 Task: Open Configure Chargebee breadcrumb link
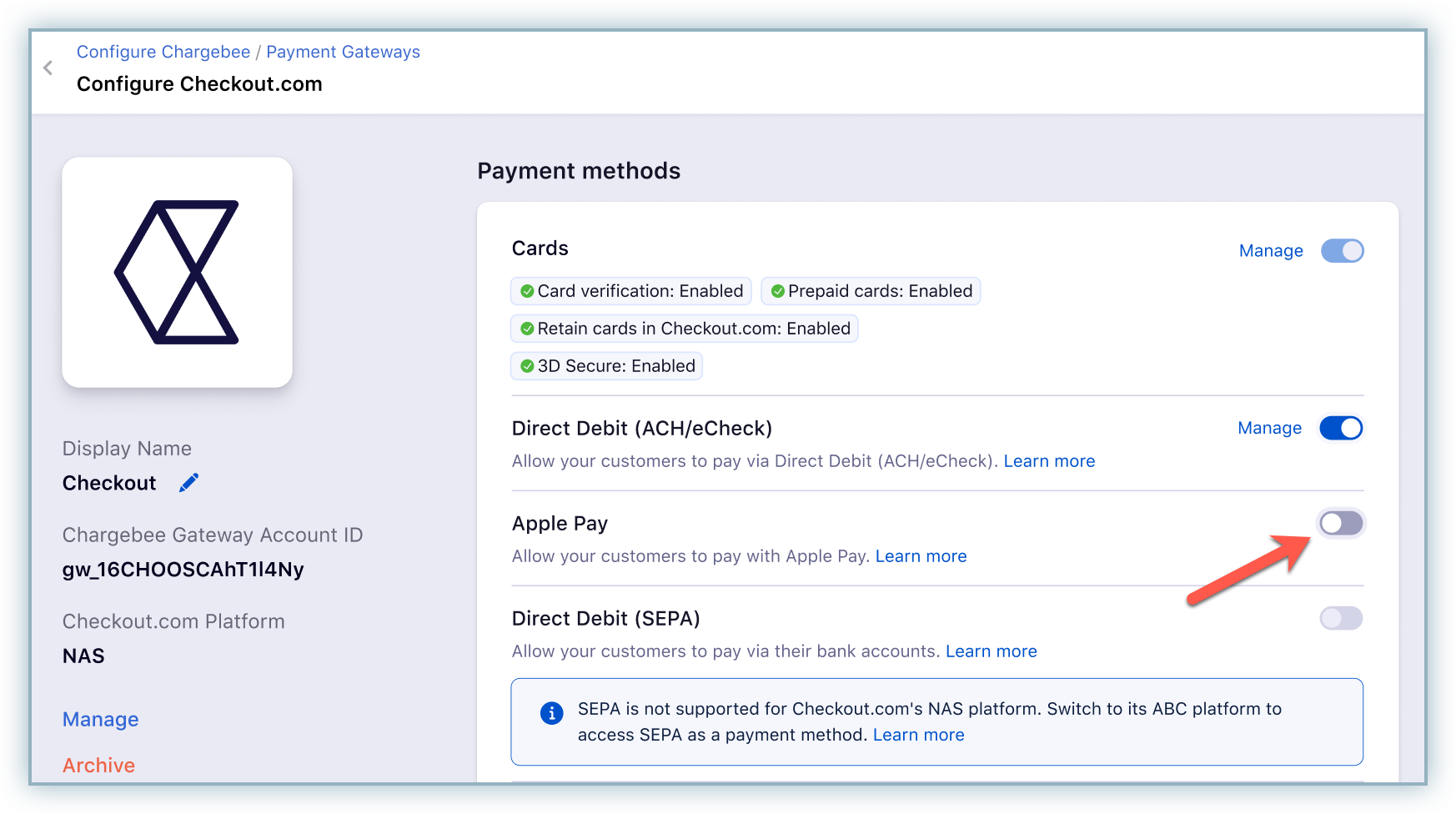point(163,52)
